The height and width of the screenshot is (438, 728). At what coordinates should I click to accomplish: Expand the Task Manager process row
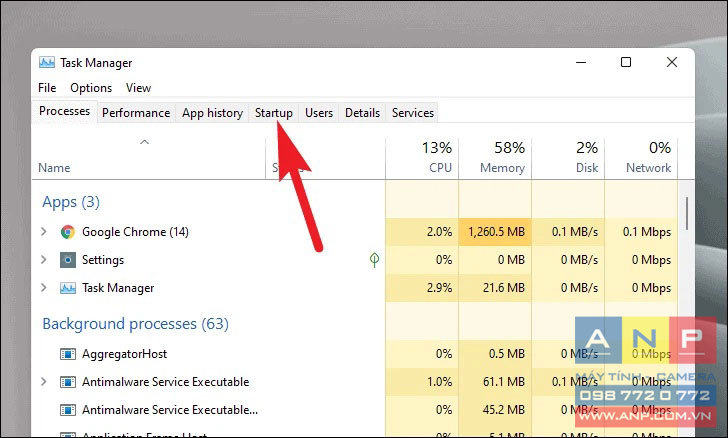[x=44, y=288]
